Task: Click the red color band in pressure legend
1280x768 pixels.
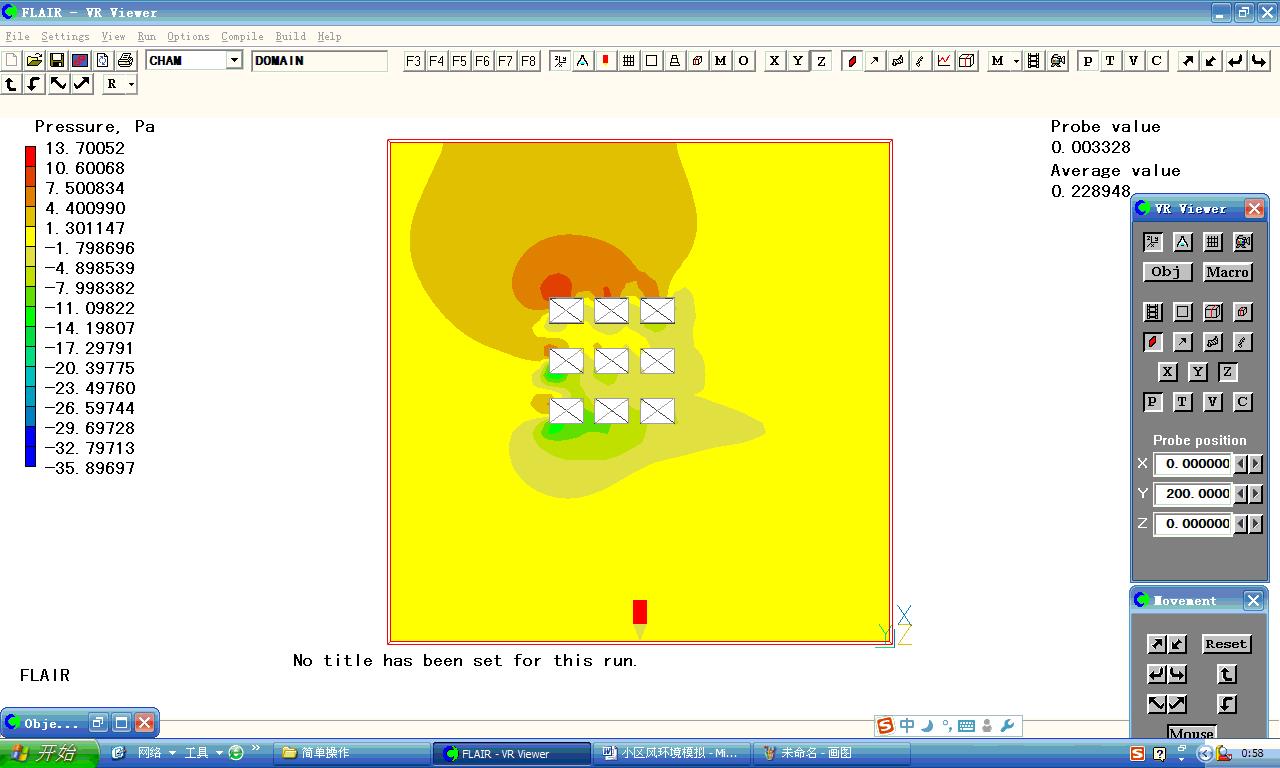Action: 30,156
